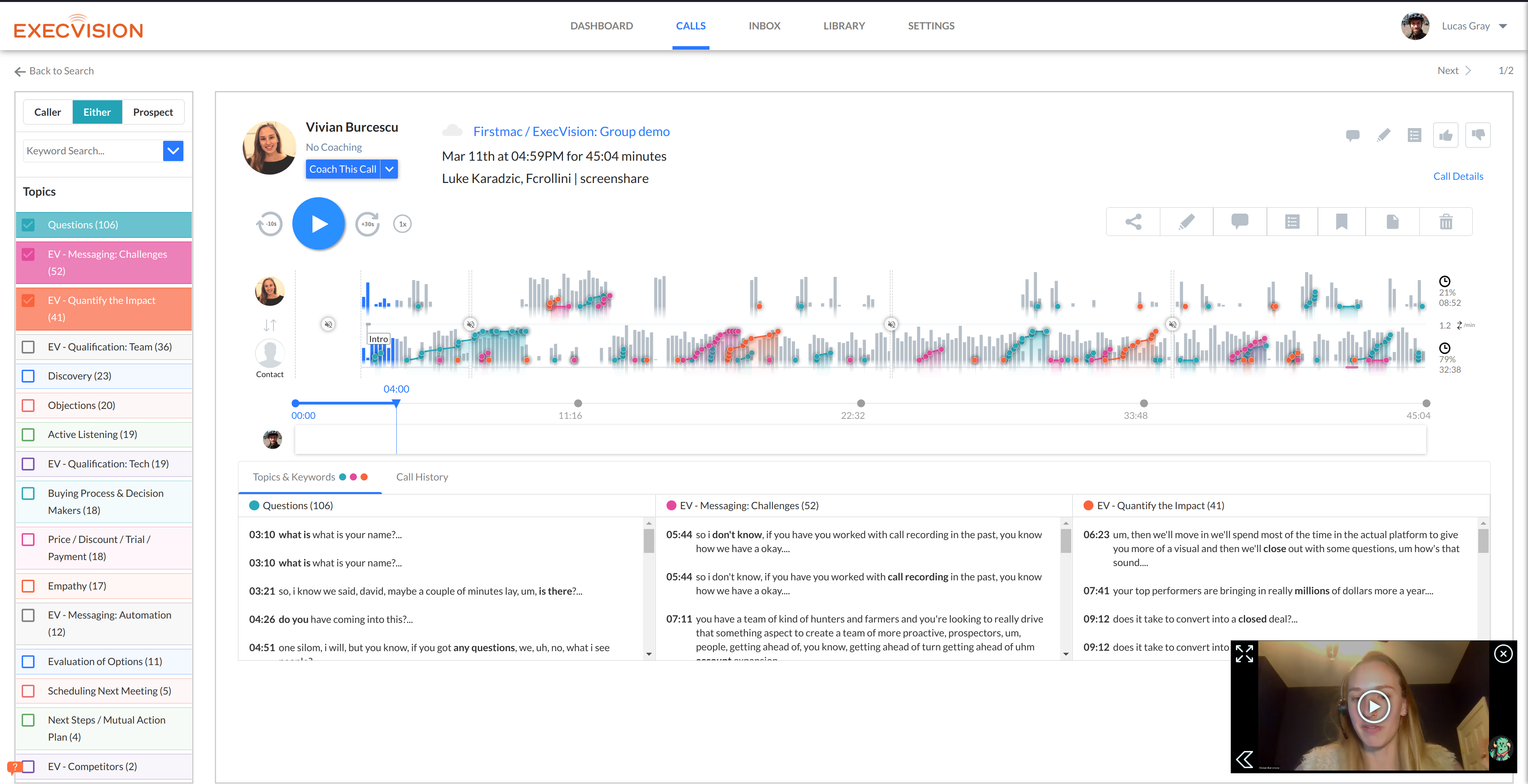
Task: Uncheck the Questions (106) topic checkbox
Action: (x=28, y=225)
